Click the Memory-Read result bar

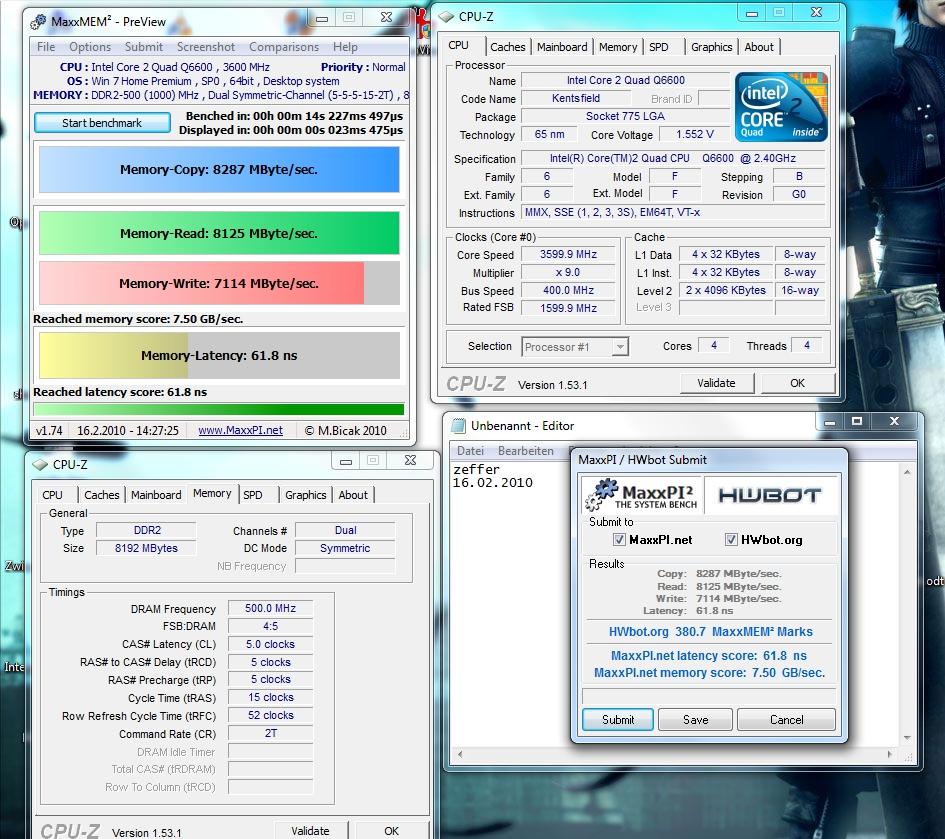[219, 233]
